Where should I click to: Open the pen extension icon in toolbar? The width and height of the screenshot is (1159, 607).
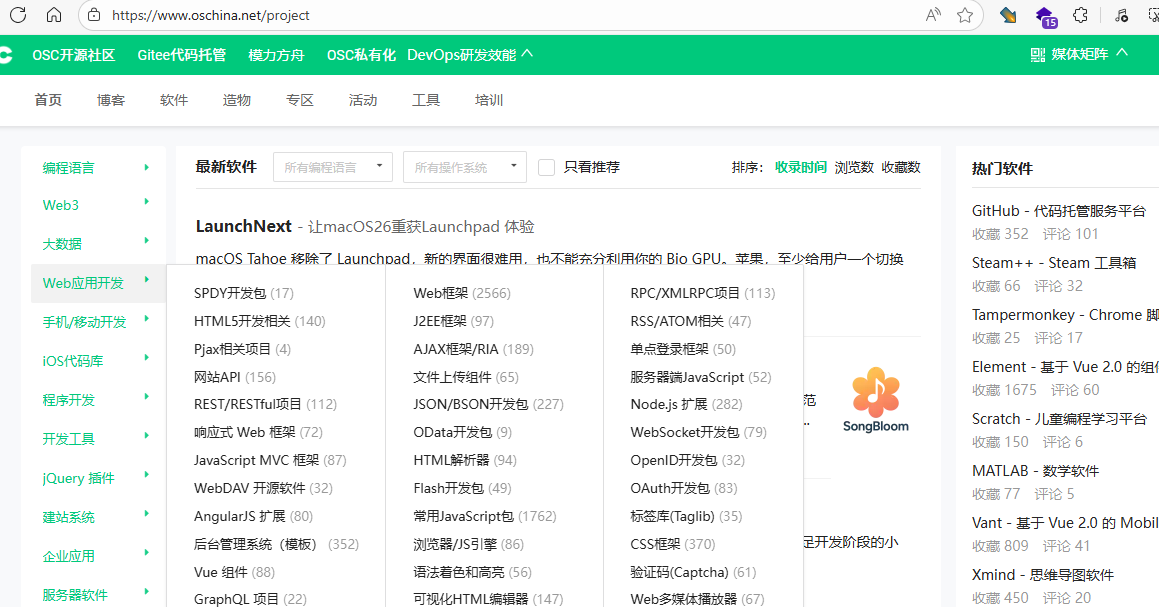click(x=1007, y=15)
